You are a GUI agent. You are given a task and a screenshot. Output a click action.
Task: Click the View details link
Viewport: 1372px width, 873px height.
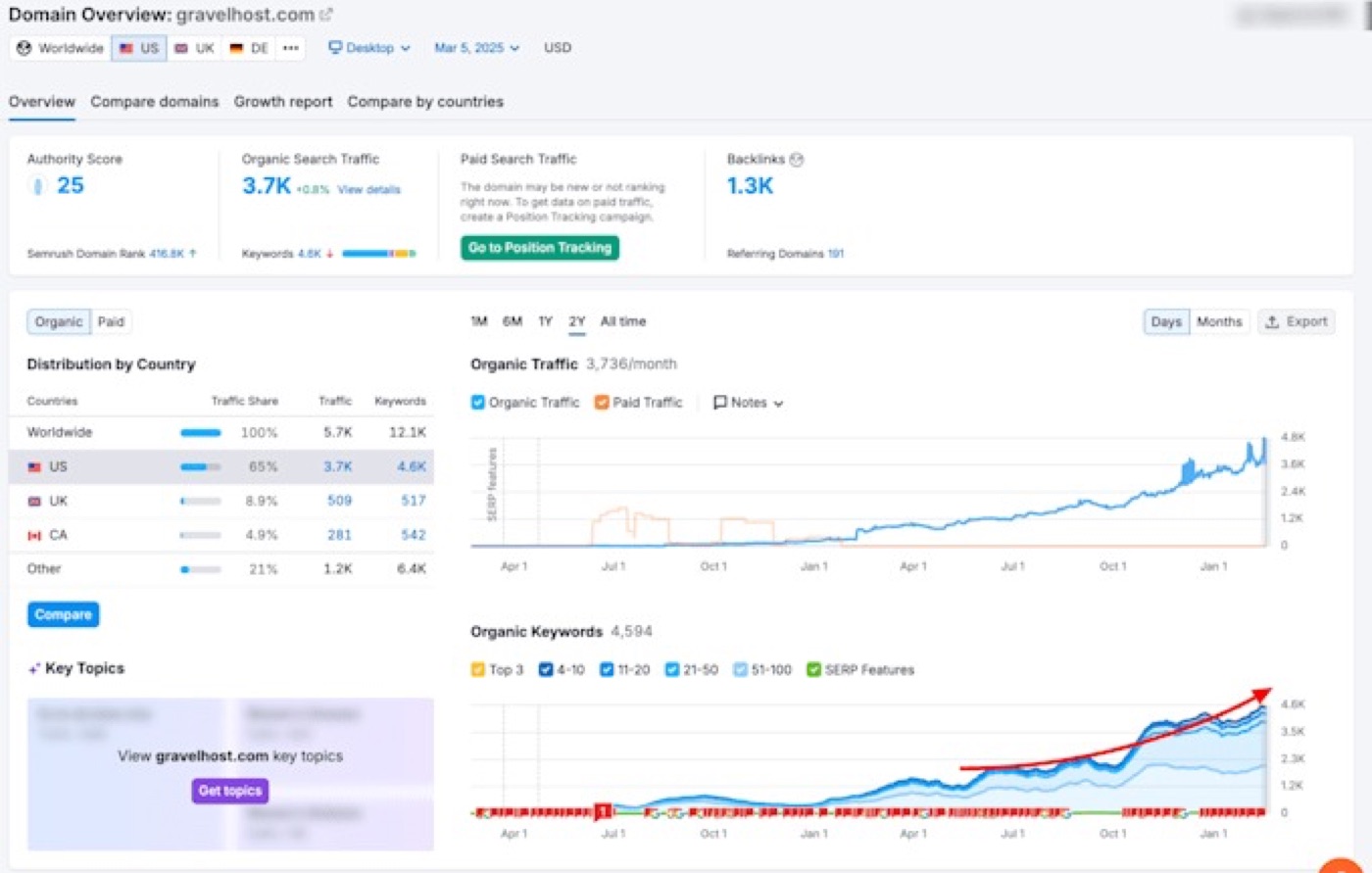tap(368, 190)
